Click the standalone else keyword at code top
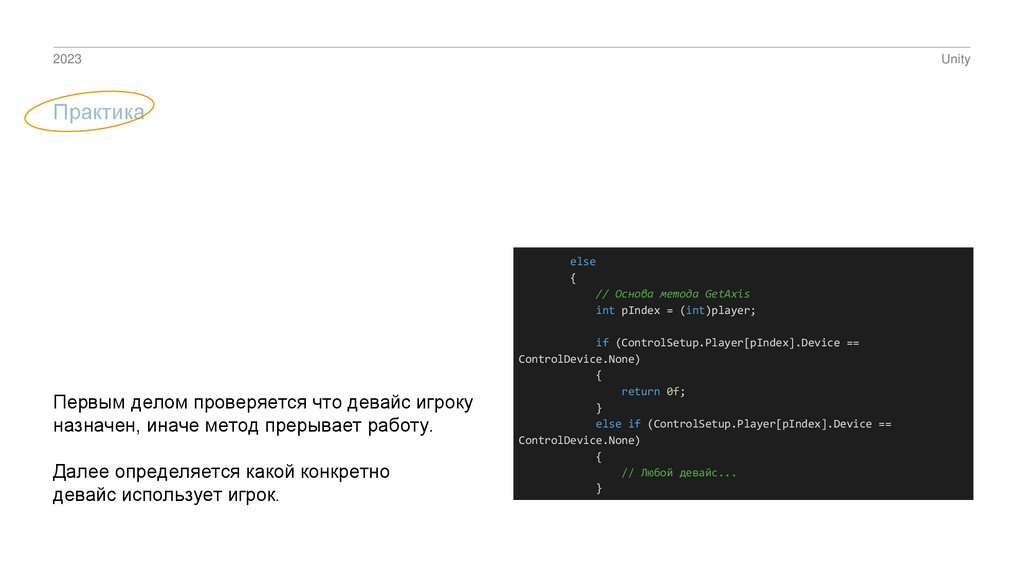The image size is (1024, 574). point(582,262)
